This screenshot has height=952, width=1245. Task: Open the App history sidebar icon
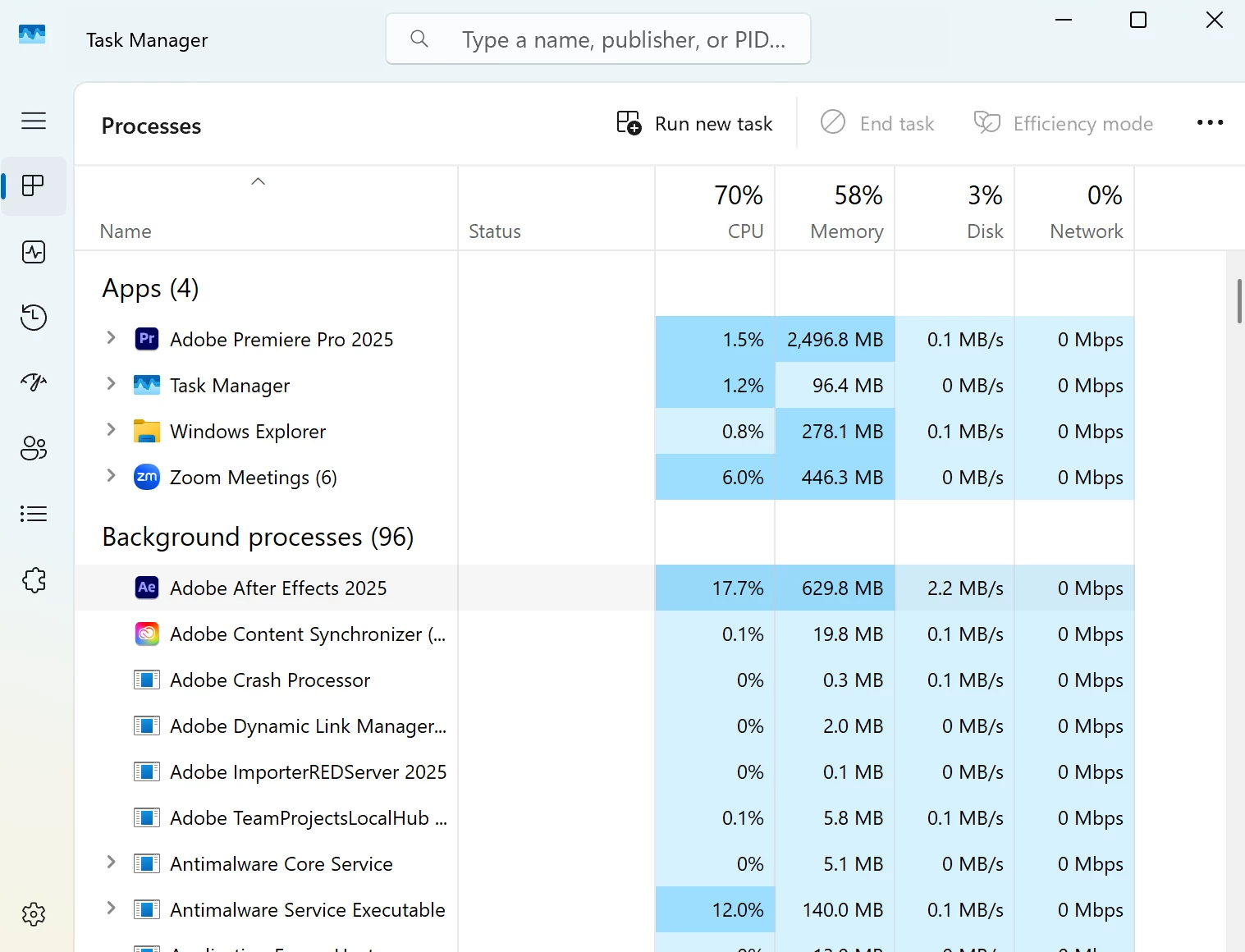[x=34, y=317]
